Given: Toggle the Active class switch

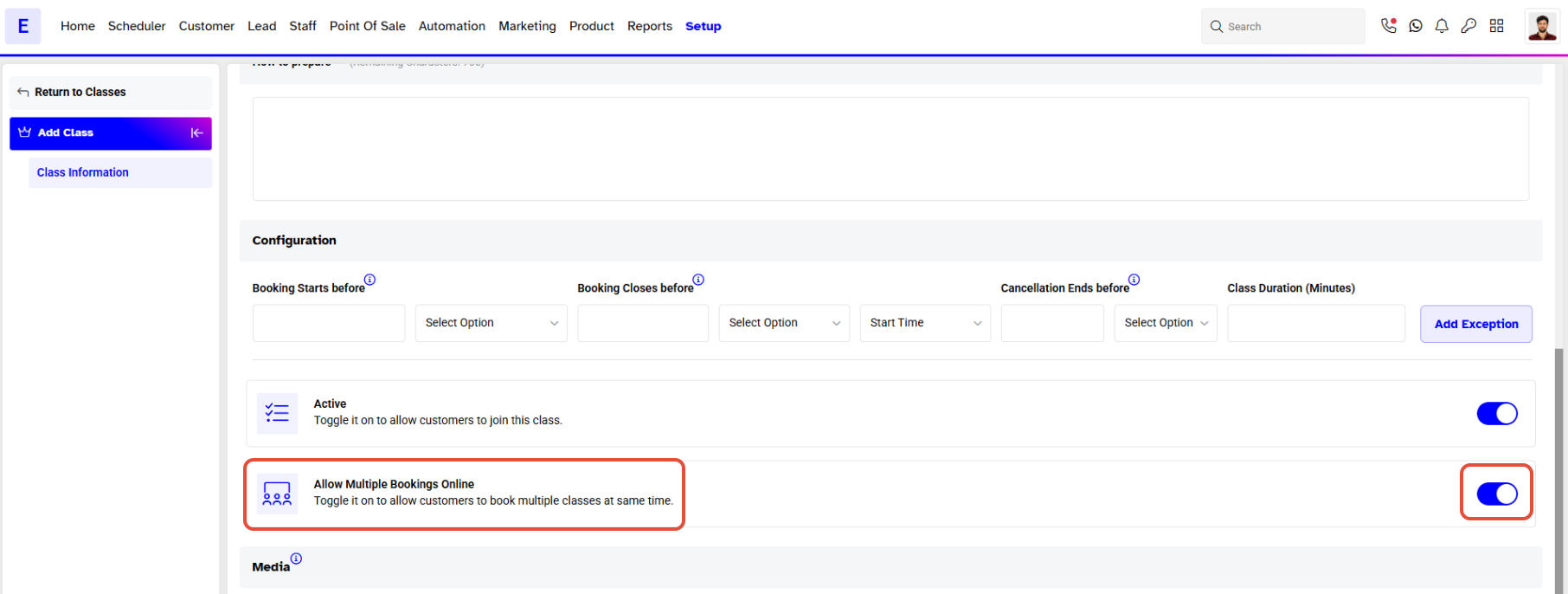Looking at the screenshot, I should pos(1497,414).
